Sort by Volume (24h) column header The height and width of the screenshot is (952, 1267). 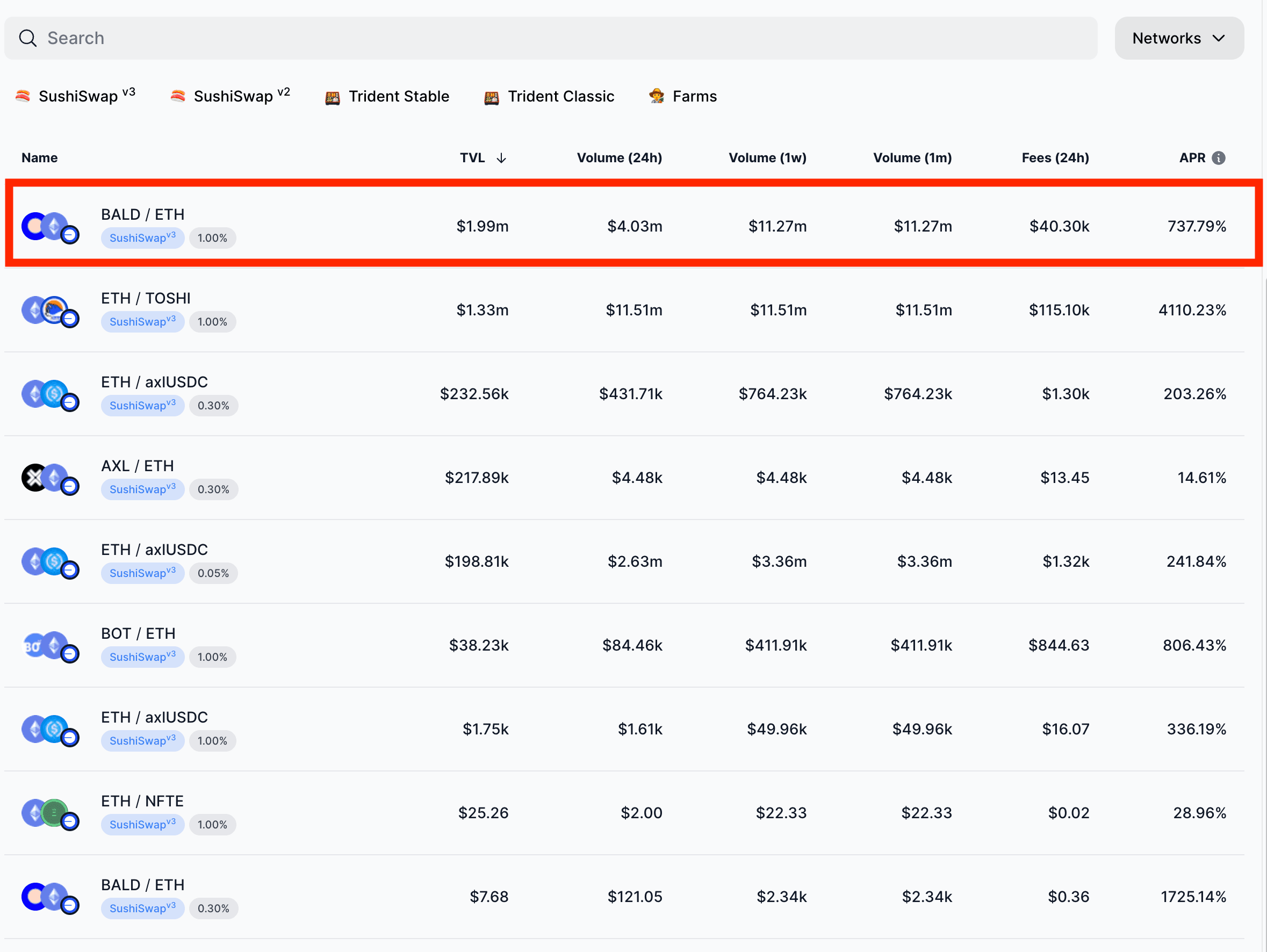[619, 158]
